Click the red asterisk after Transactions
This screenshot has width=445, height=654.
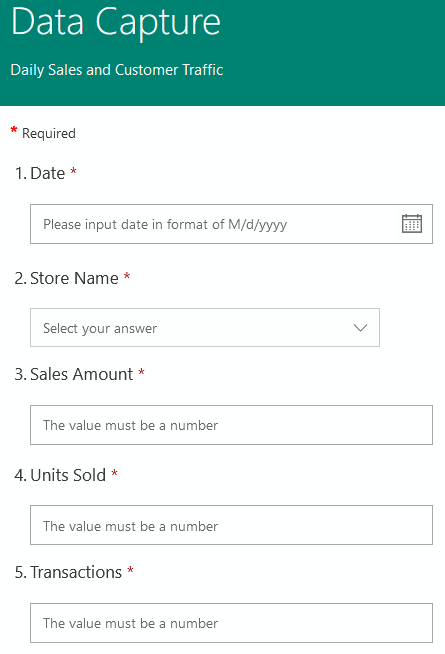(131, 570)
